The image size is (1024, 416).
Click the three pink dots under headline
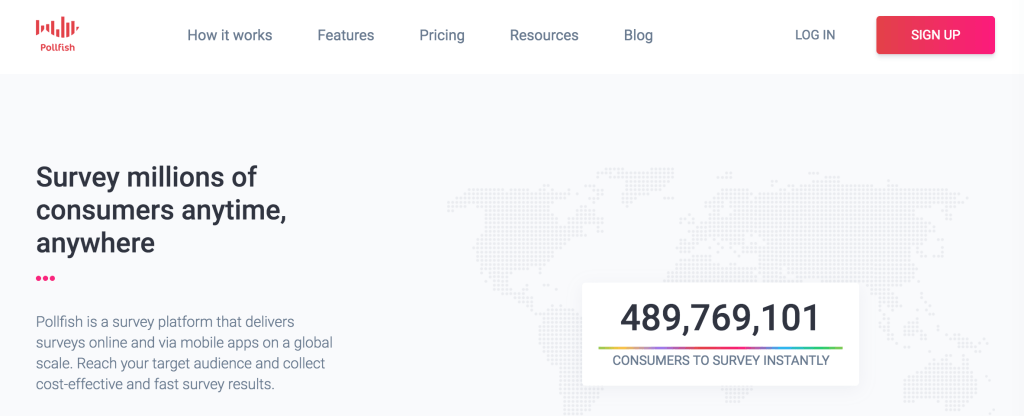tap(46, 278)
